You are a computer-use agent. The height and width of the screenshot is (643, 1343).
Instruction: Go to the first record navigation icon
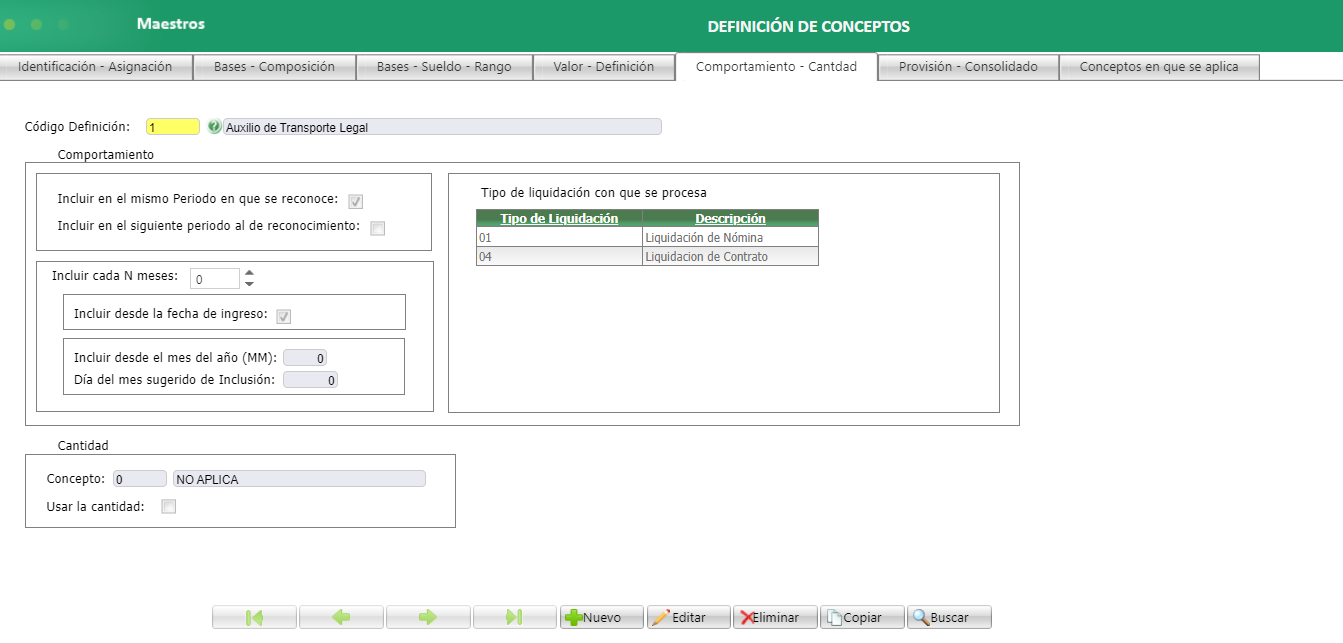click(254, 617)
